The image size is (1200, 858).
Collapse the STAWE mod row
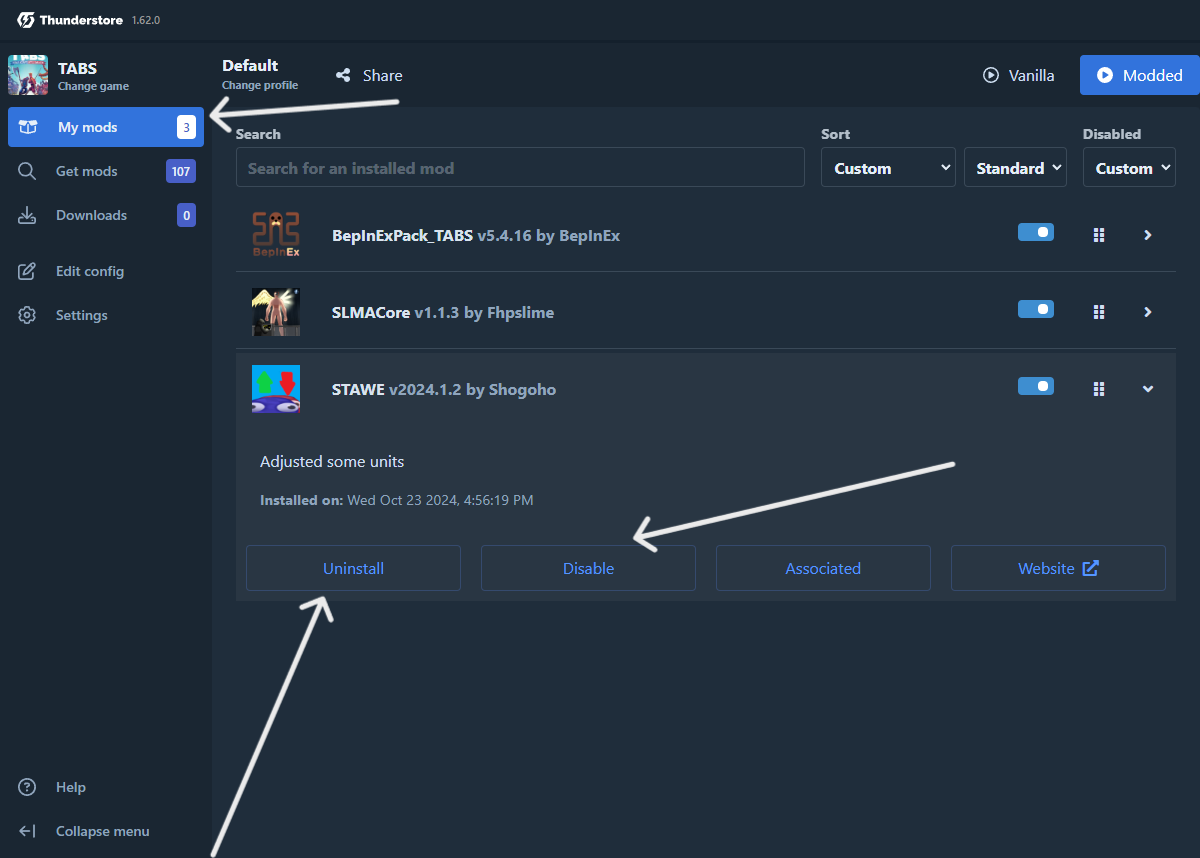1148,389
